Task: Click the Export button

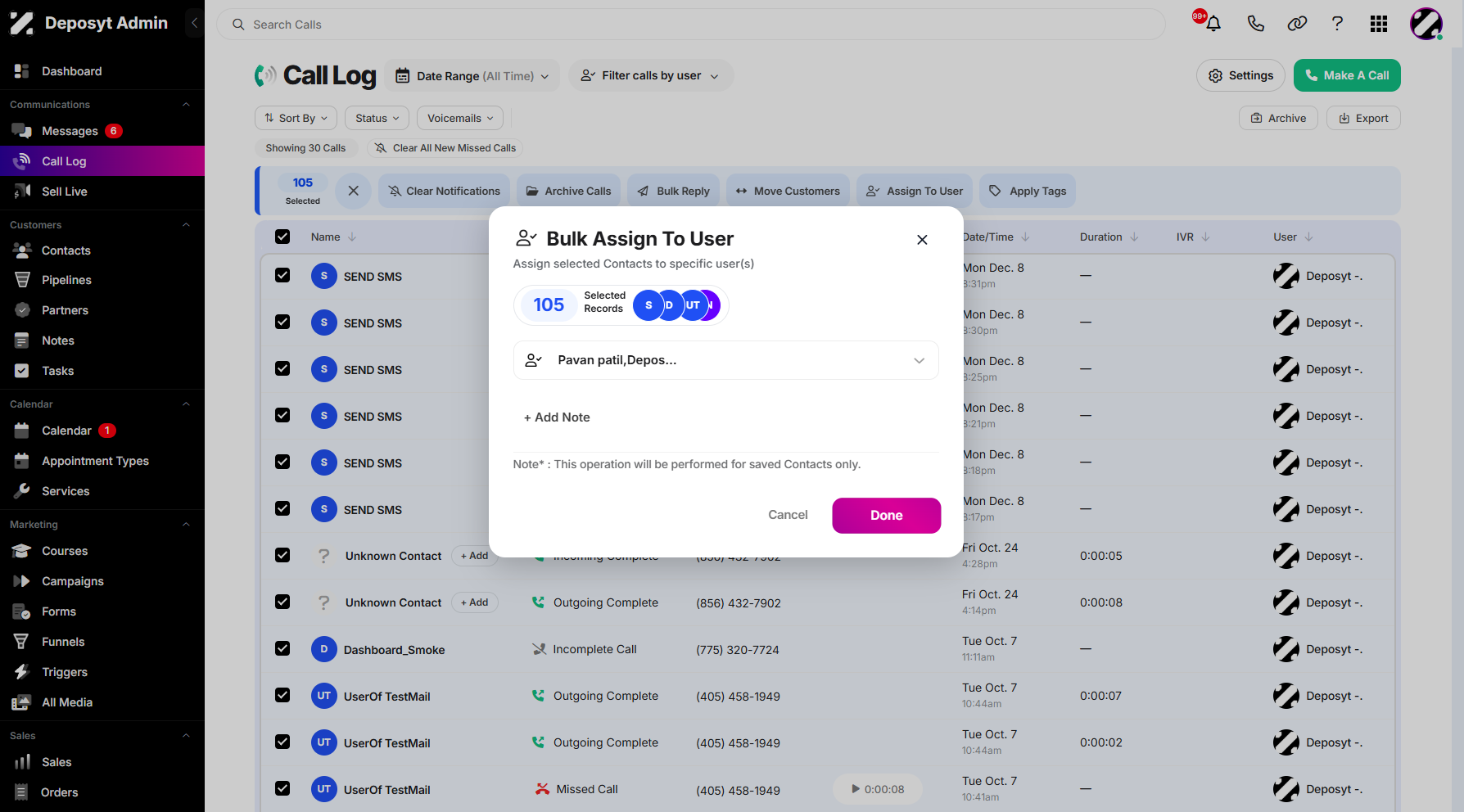Action: coord(1363,118)
